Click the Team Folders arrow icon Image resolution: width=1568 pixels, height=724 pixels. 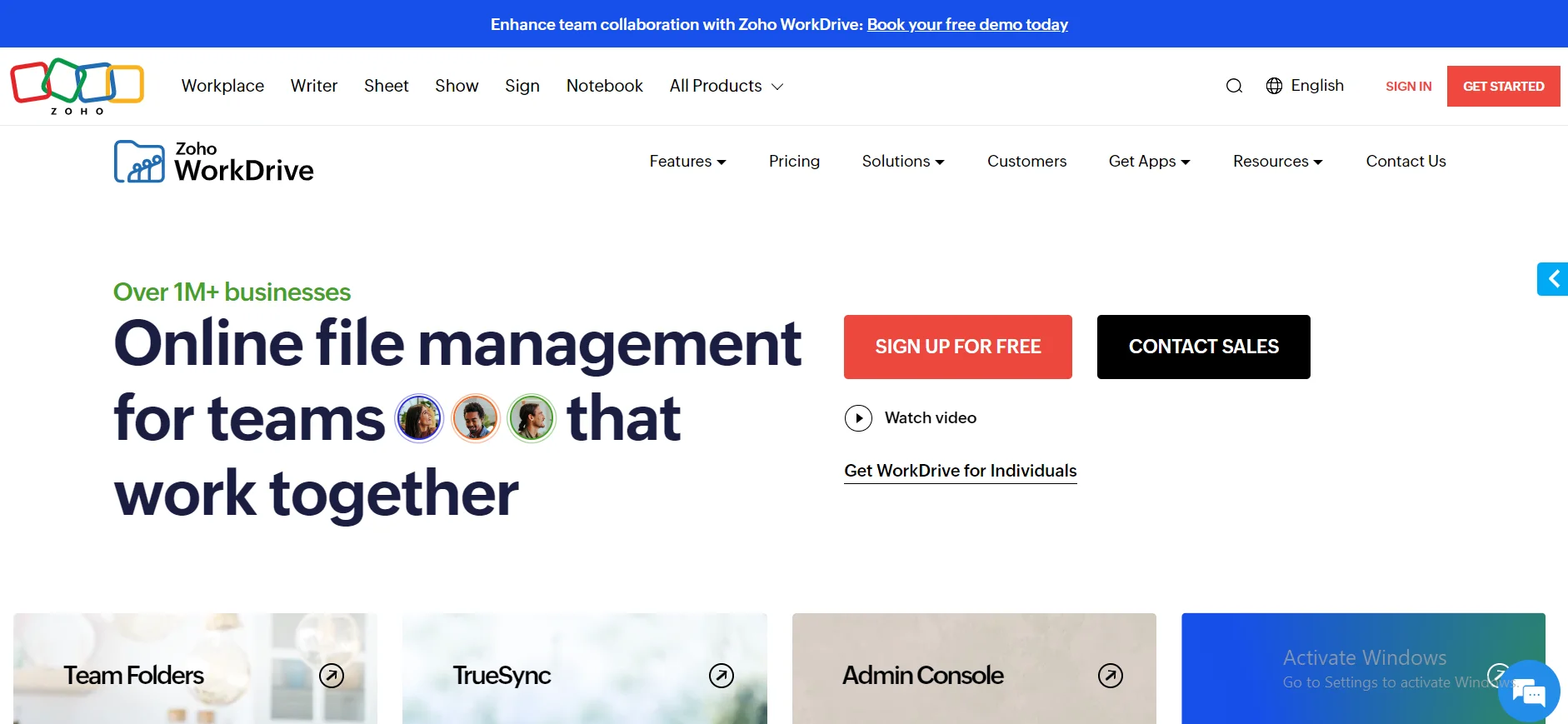[332, 676]
